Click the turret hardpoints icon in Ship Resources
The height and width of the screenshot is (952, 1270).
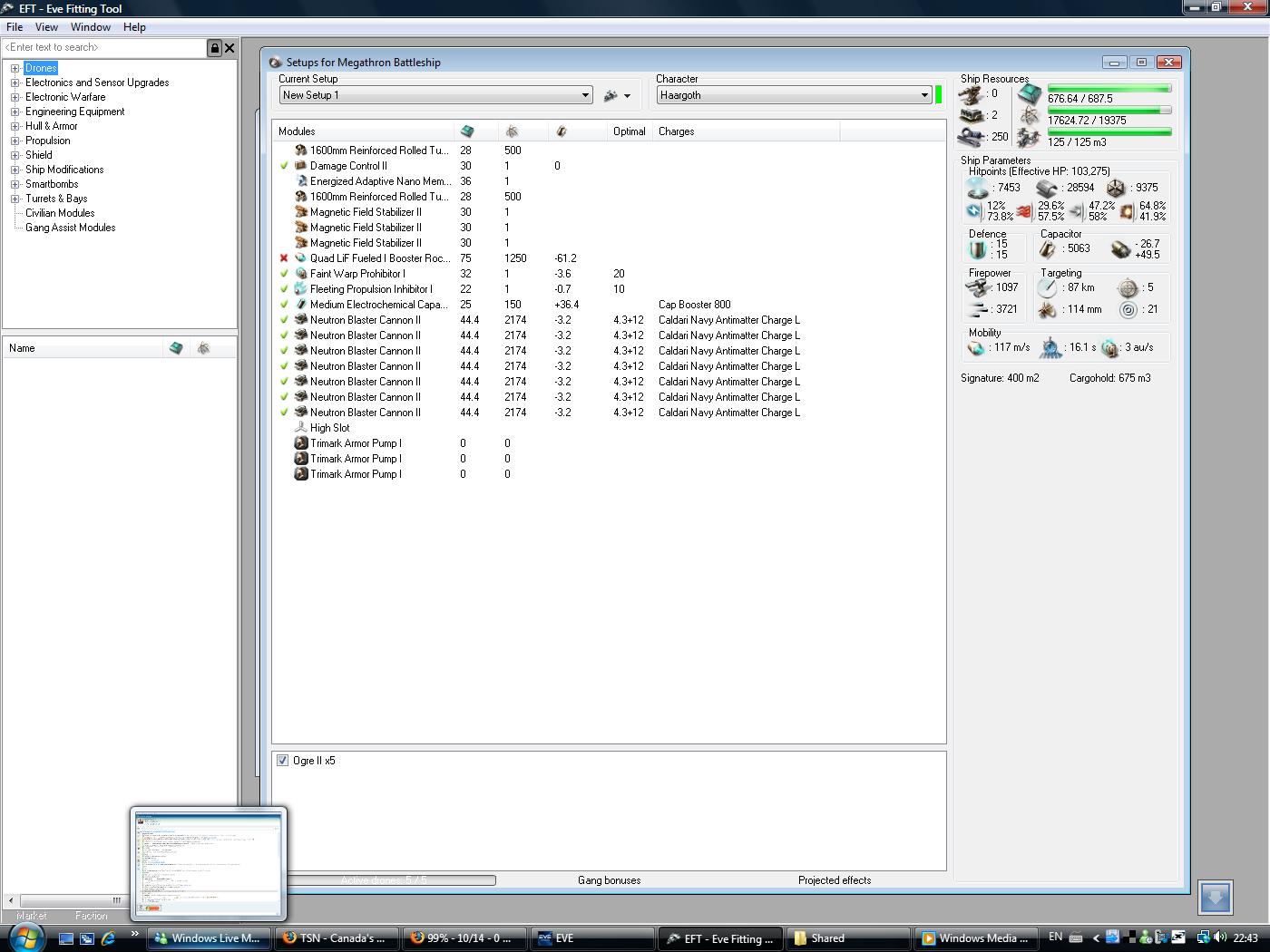[x=972, y=94]
